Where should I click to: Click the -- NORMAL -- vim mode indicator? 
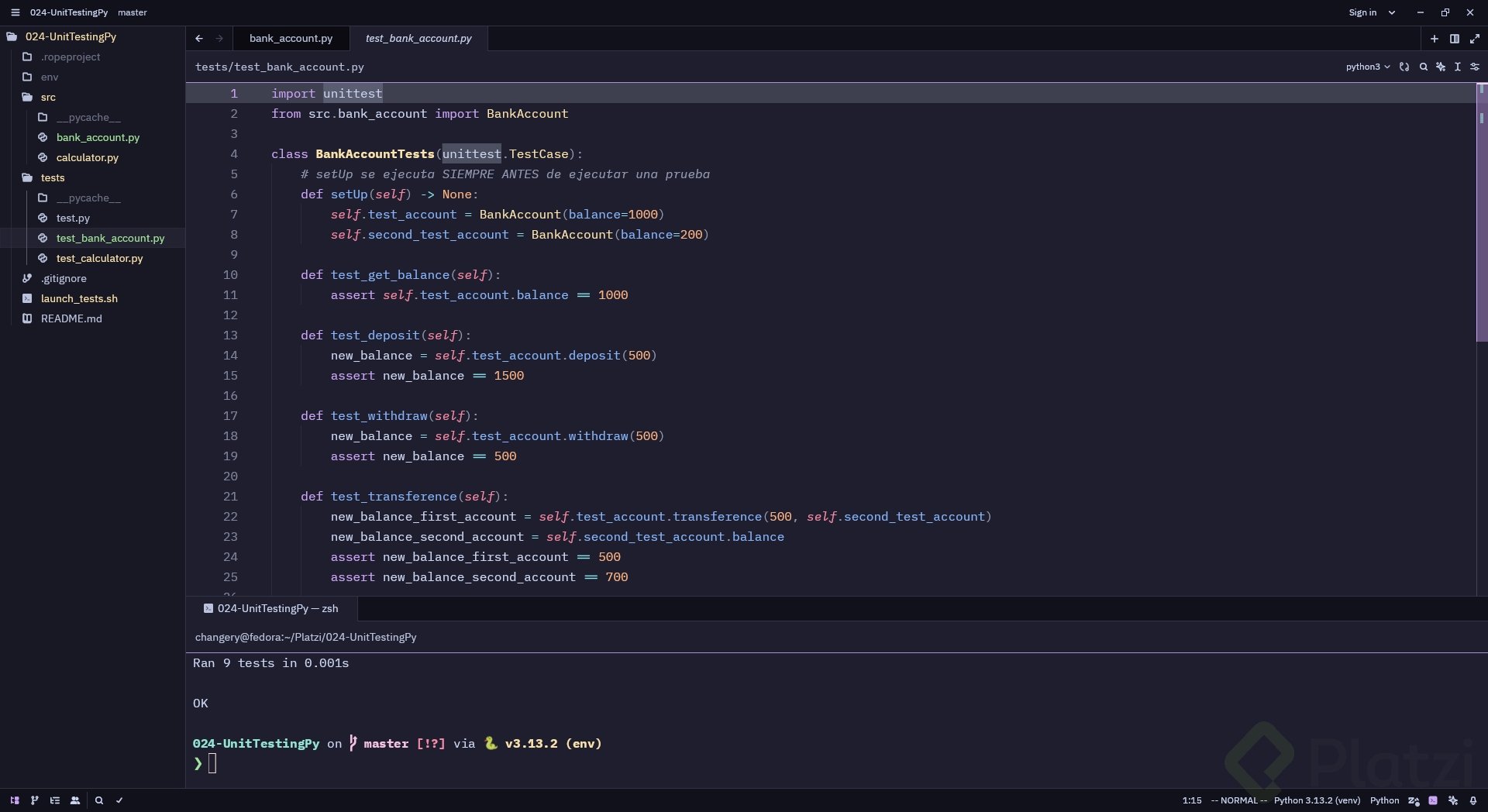1238,800
